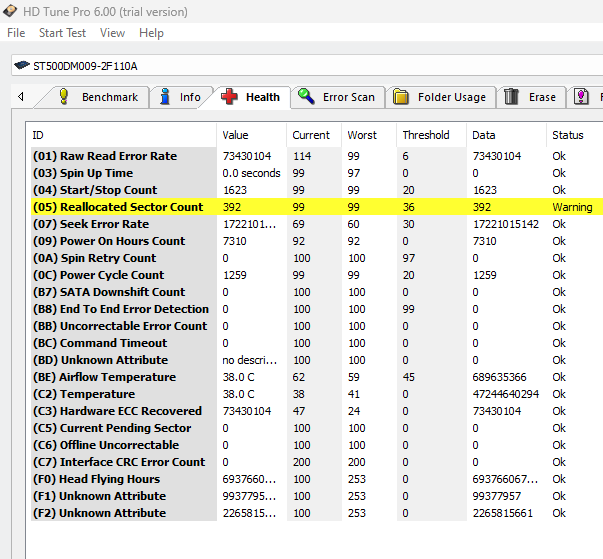Viewport: 603px width, 559px height.
Task: Open the File menu
Action: (16, 33)
